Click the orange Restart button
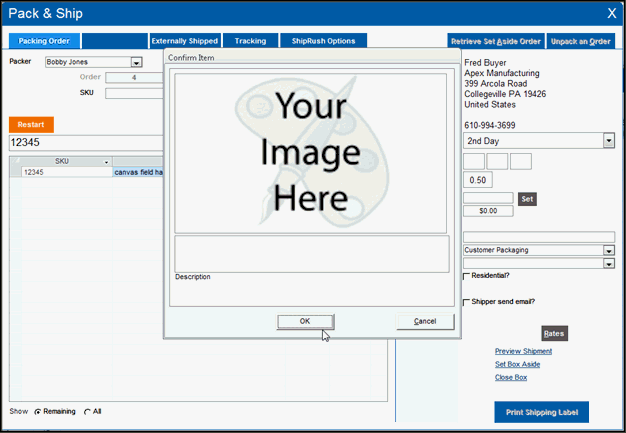The width and height of the screenshot is (626, 433). (x=31, y=125)
